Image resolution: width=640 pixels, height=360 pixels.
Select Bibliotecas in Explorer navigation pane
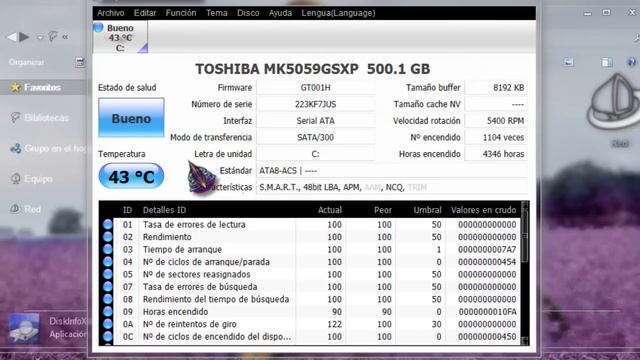click(46, 118)
